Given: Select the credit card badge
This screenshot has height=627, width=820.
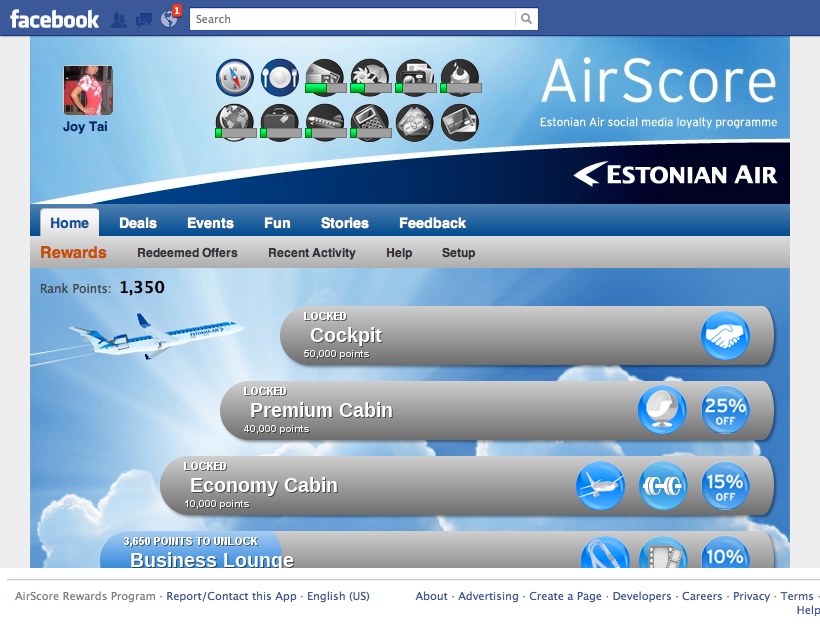Looking at the screenshot, I should [x=460, y=122].
